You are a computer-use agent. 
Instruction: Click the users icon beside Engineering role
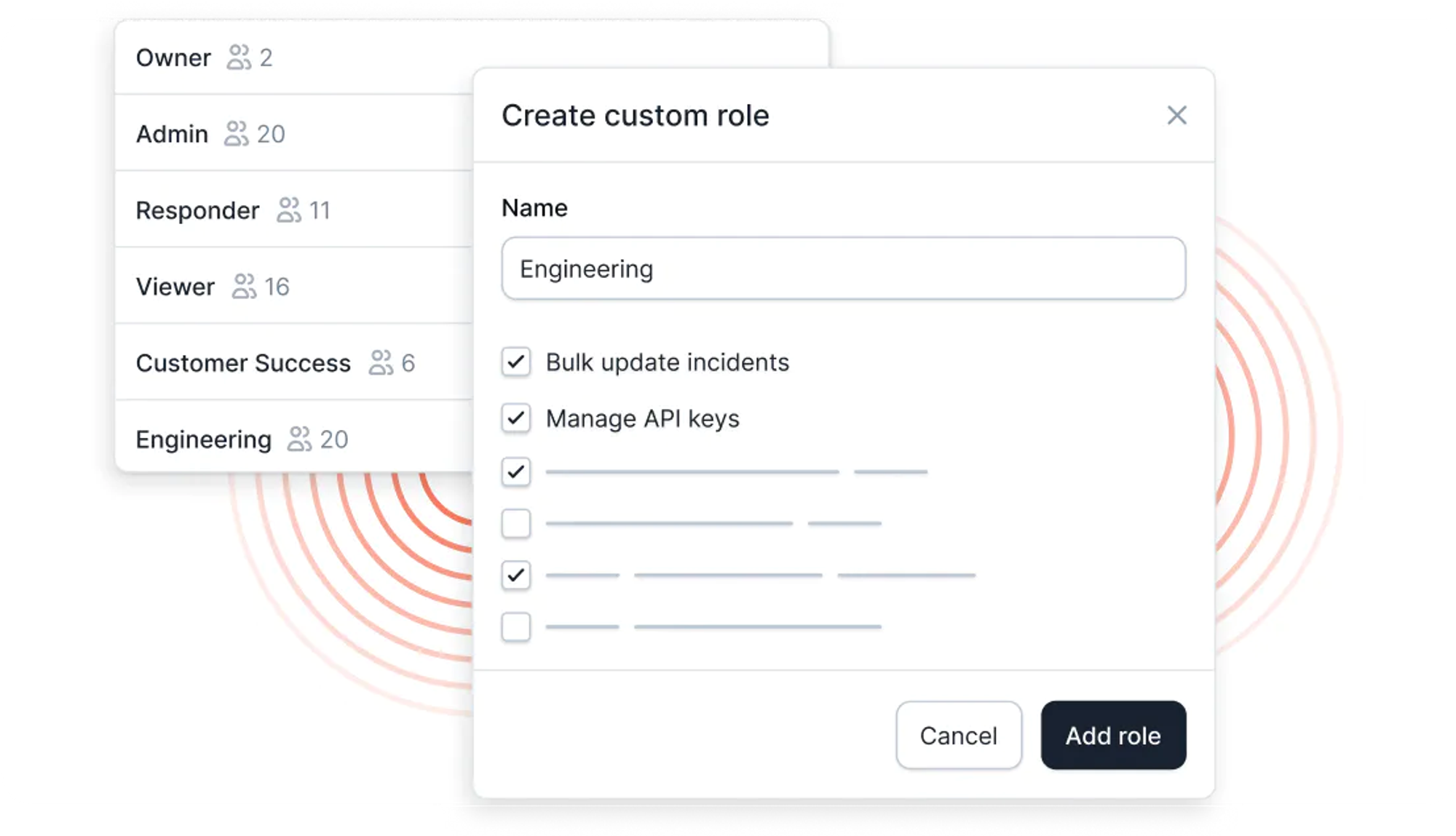[299, 439]
